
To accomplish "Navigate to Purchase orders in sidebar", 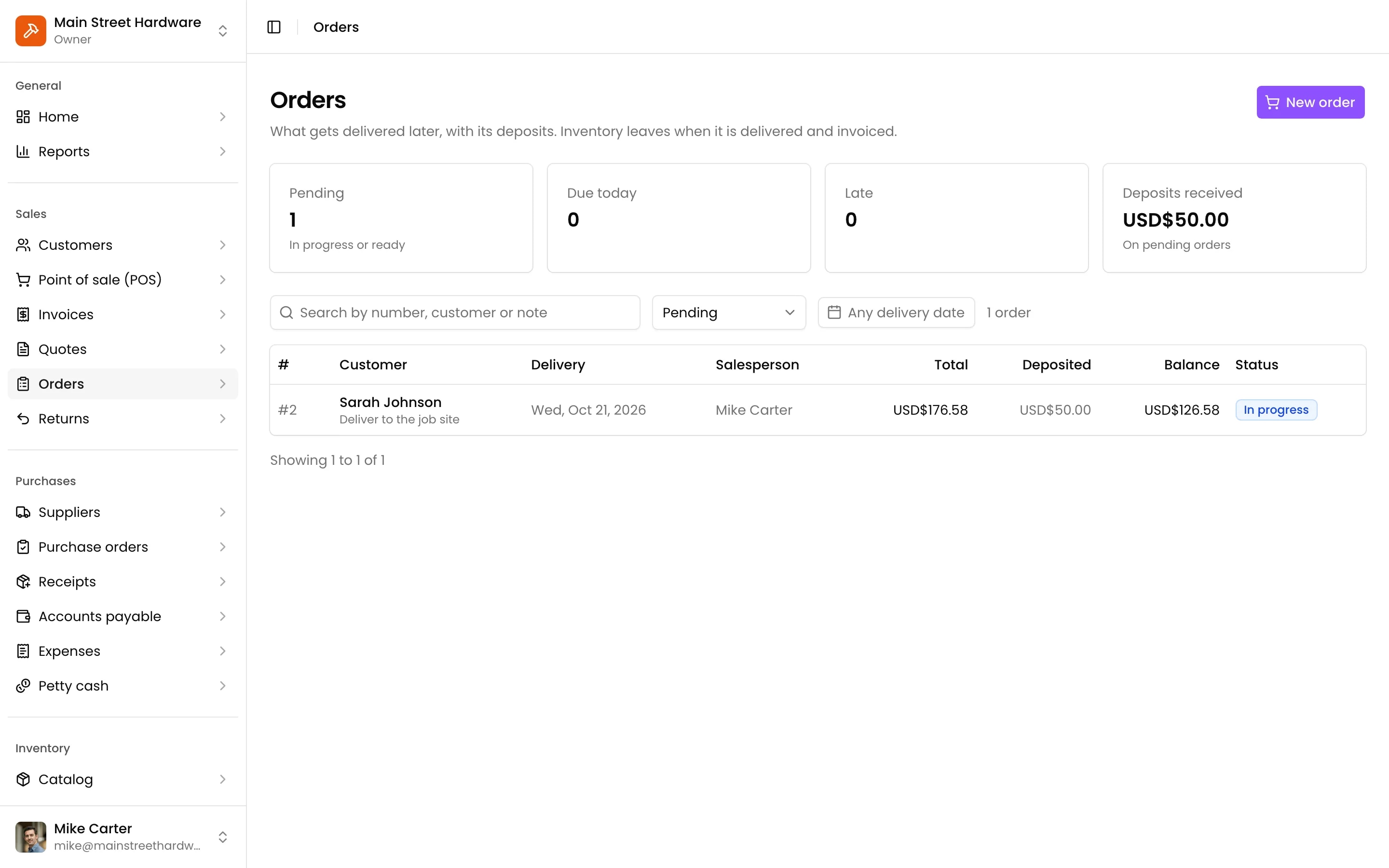I will [123, 547].
